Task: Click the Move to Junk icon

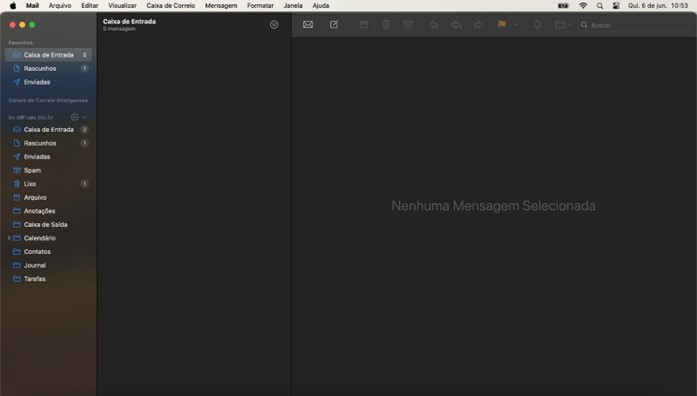Action: pos(408,25)
